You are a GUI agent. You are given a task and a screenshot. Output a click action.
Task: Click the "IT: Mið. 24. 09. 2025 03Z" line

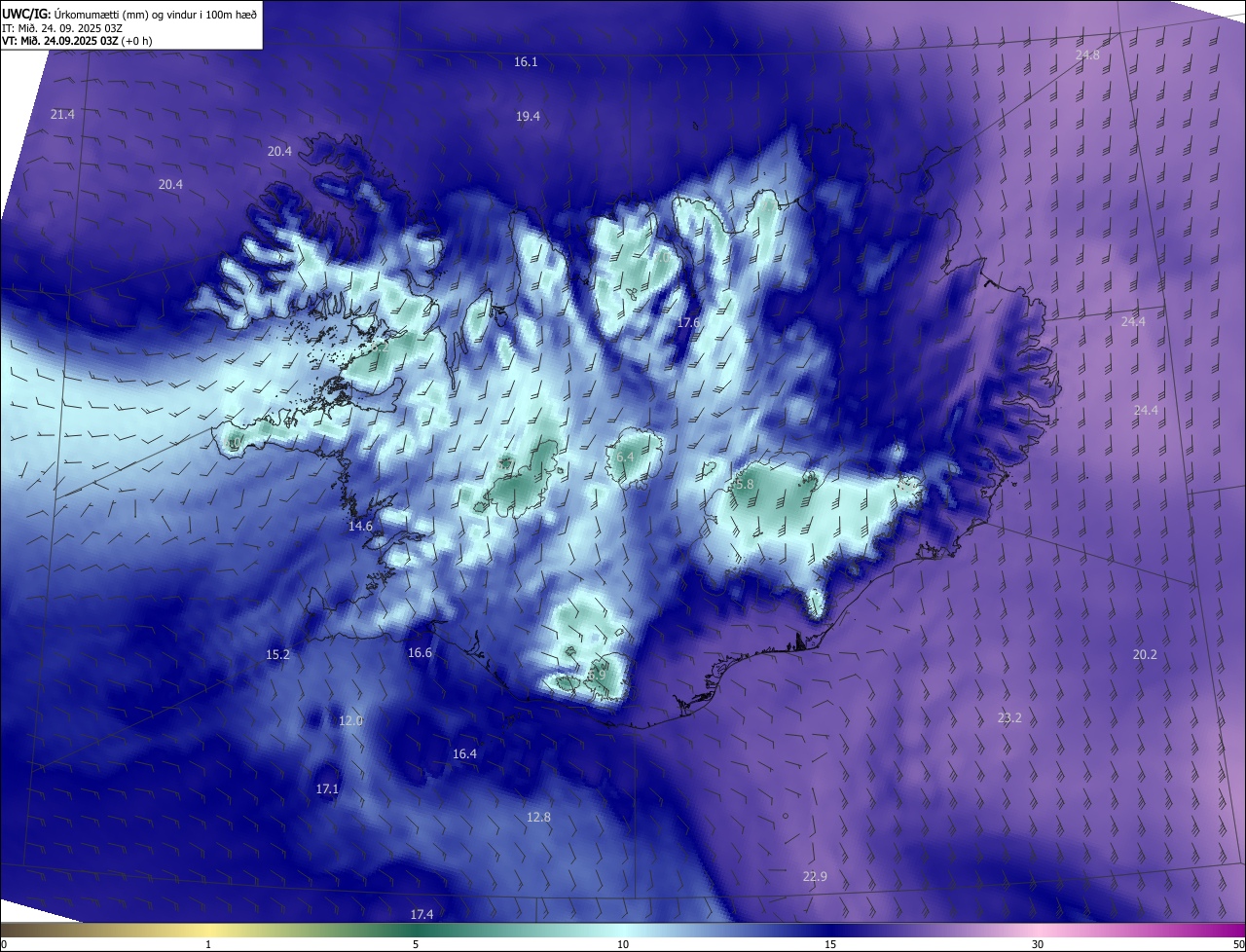pyautogui.click(x=62, y=27)
